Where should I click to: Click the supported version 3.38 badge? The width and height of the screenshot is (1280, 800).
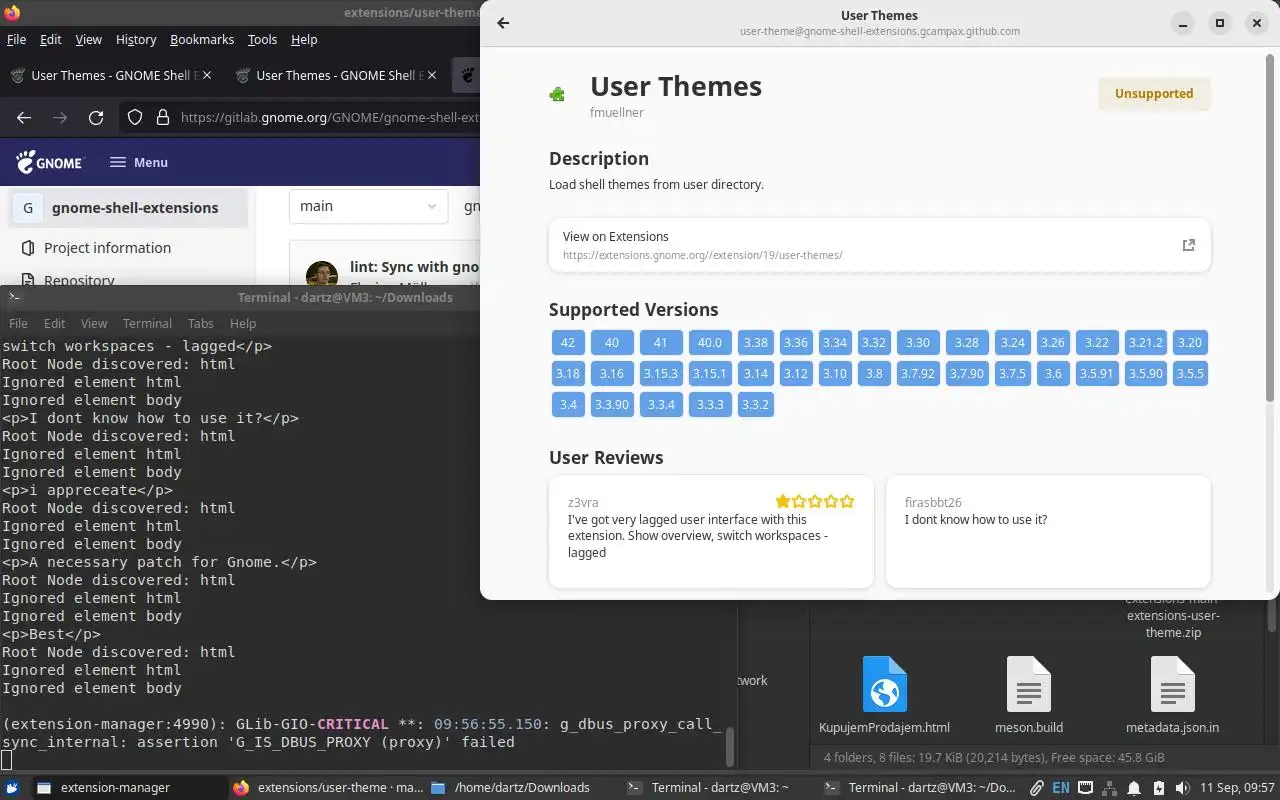tap(756, 342)
